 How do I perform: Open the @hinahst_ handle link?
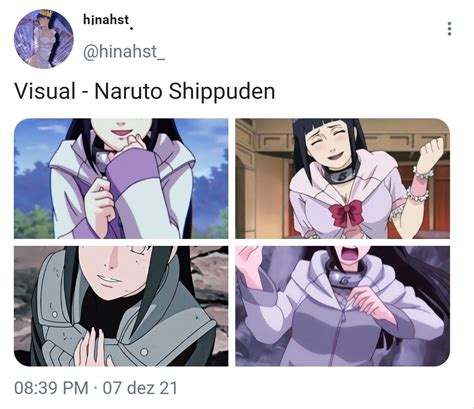(x=124, y=52)
